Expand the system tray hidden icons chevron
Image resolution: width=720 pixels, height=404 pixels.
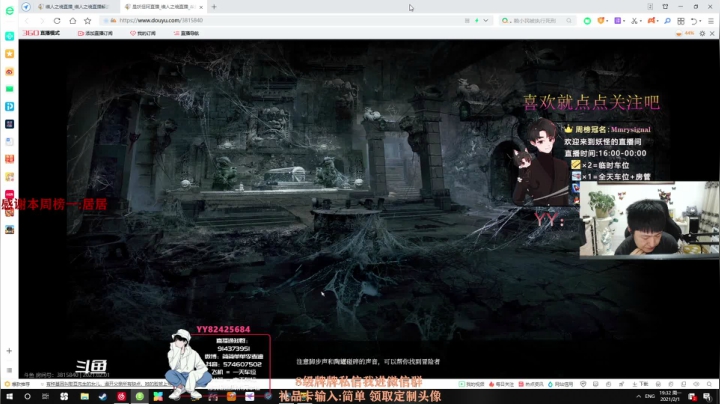(638, 396)
